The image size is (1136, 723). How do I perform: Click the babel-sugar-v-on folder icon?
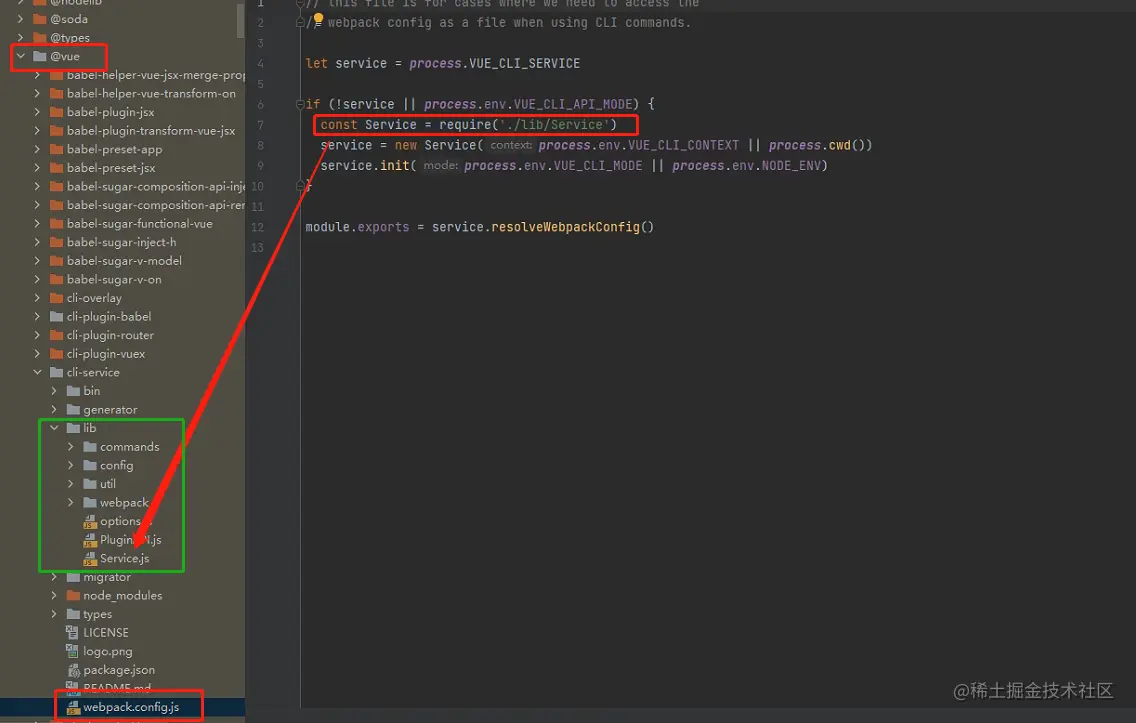point(57,280)
